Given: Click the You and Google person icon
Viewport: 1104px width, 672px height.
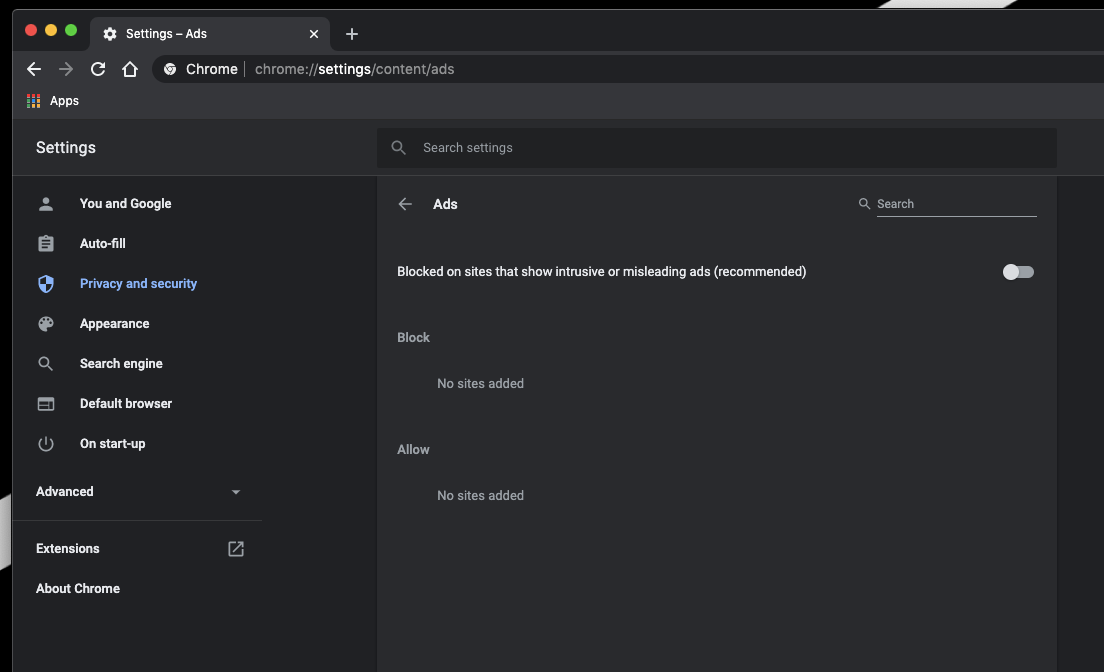Looking at the screenshot, I should pyautogui.click(x=46, y=204).
